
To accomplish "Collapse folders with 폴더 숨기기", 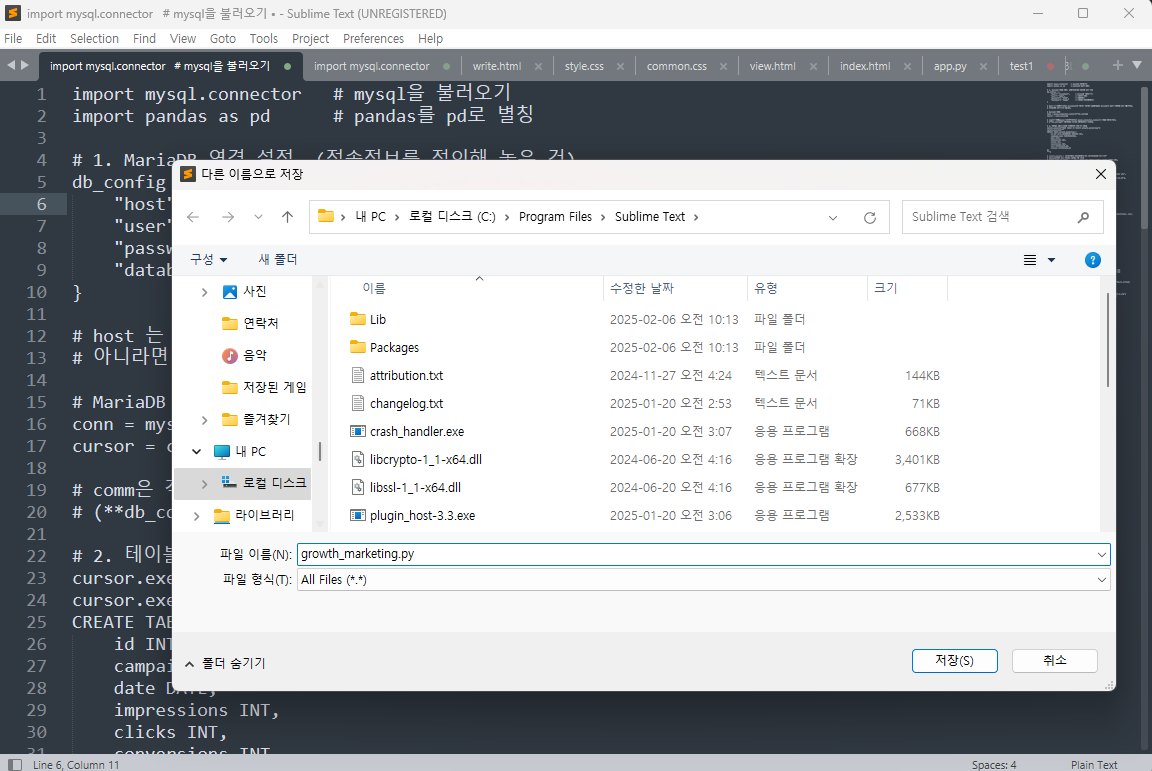I will [226, 664].
